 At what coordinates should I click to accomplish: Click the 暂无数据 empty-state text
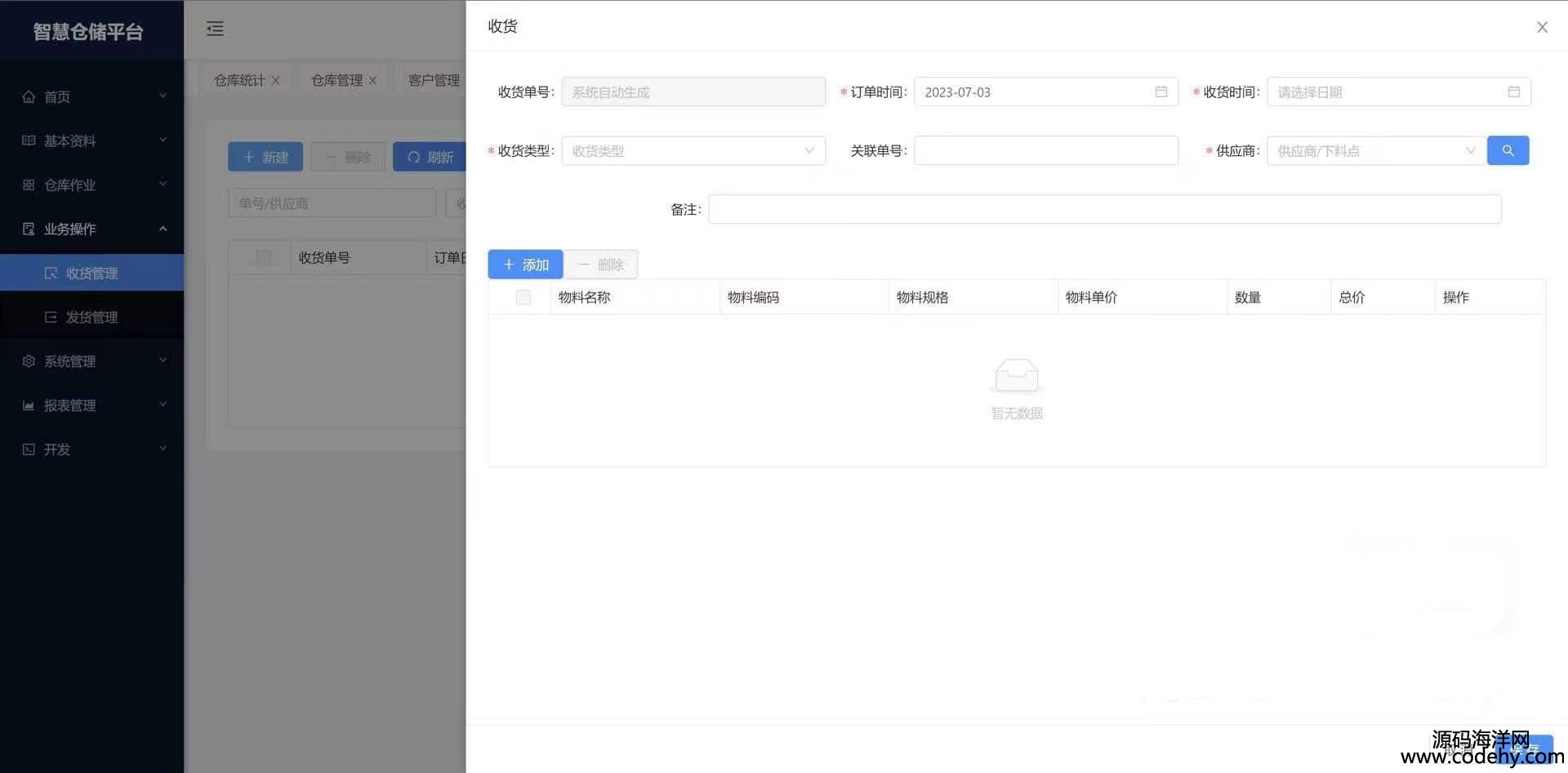1017,413
